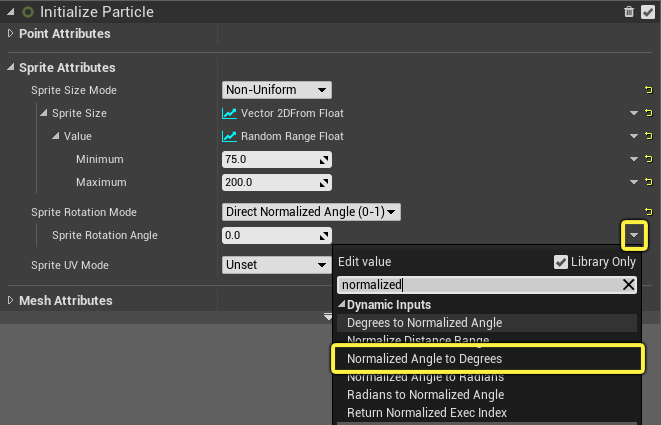The width and height of the screenshot is (661, 425).
Task: Open the Sprite UV Mode dropdown
Action: point(277,265)
